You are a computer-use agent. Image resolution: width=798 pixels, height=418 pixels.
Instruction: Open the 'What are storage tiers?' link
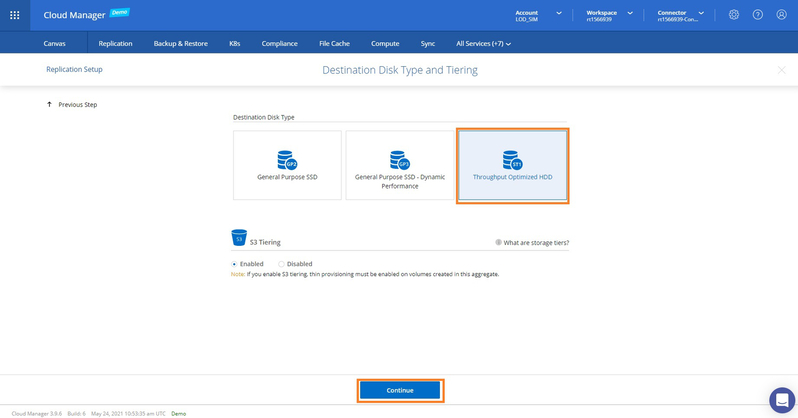pos(536,242)
